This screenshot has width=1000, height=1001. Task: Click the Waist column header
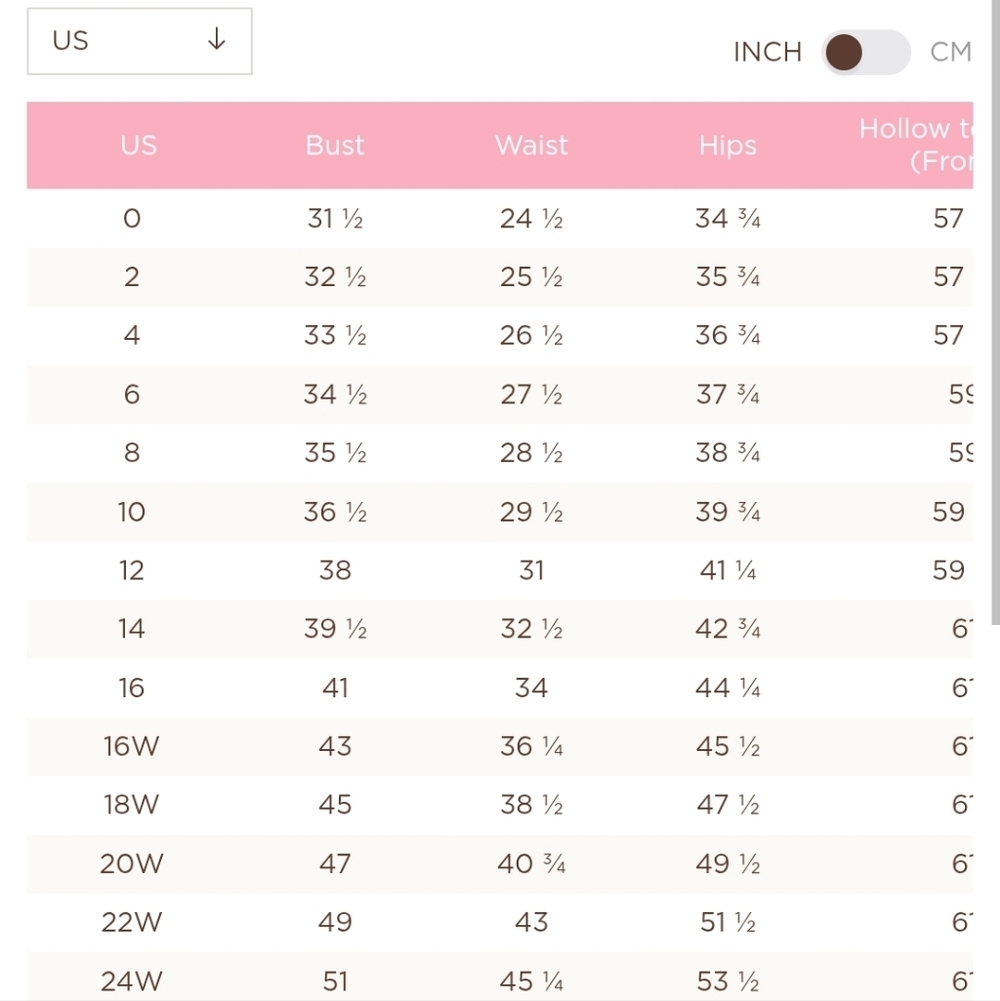click(x=531, y=146)
